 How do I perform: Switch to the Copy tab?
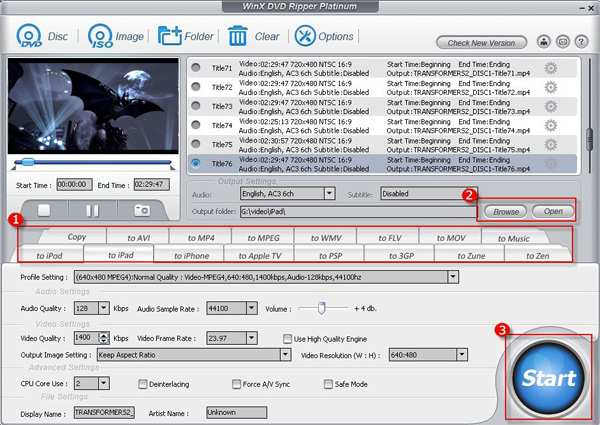(77, 237)
